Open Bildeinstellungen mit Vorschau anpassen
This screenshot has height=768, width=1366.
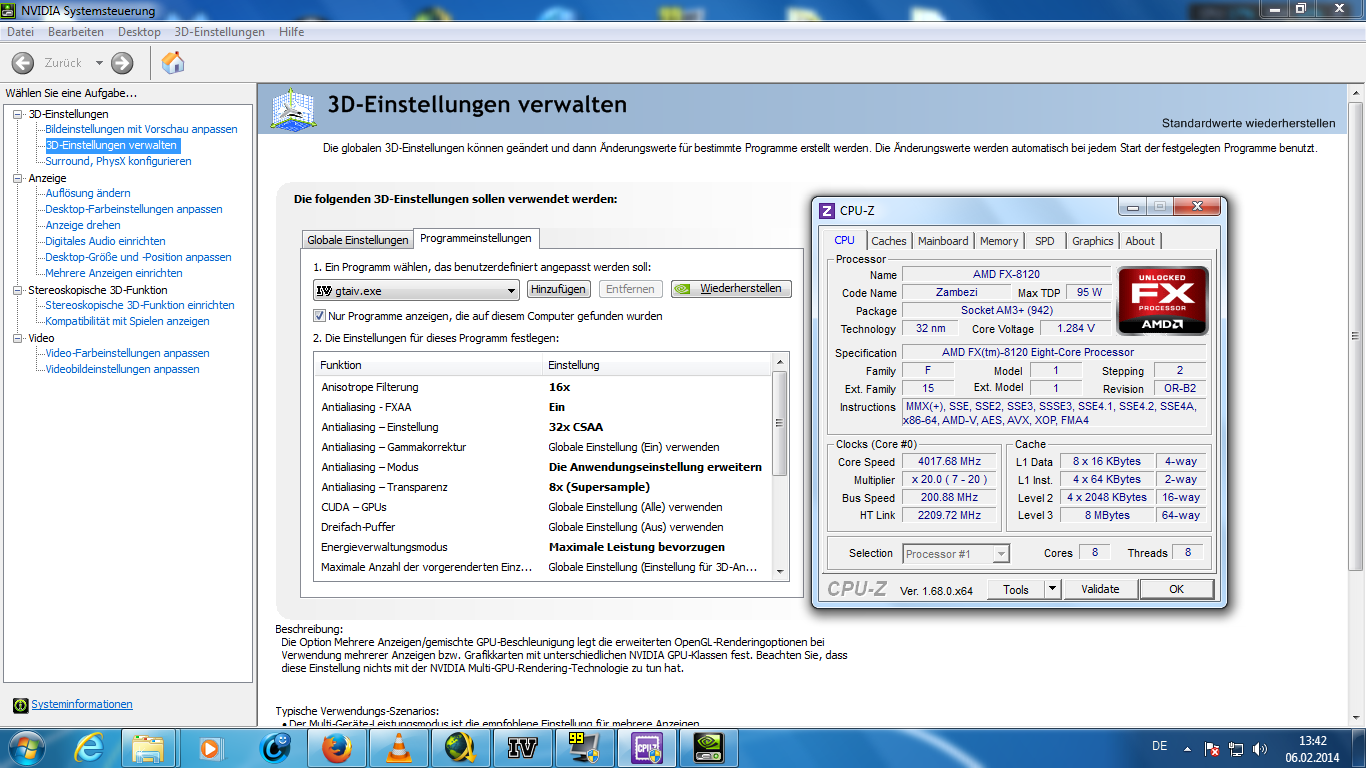141,129
